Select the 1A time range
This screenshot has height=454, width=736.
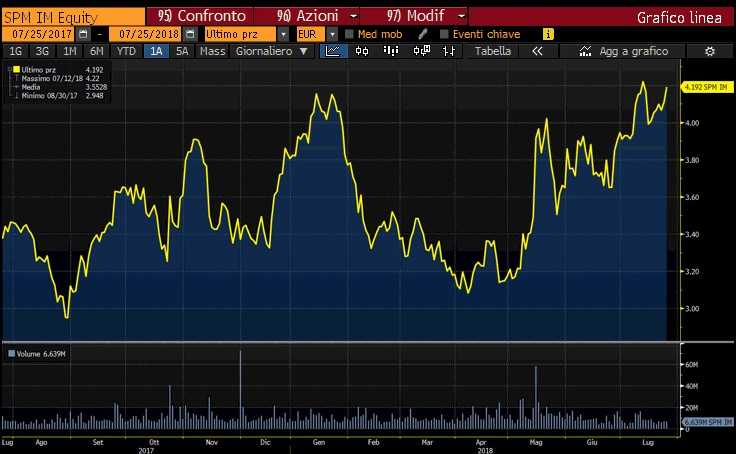(156, 50)
